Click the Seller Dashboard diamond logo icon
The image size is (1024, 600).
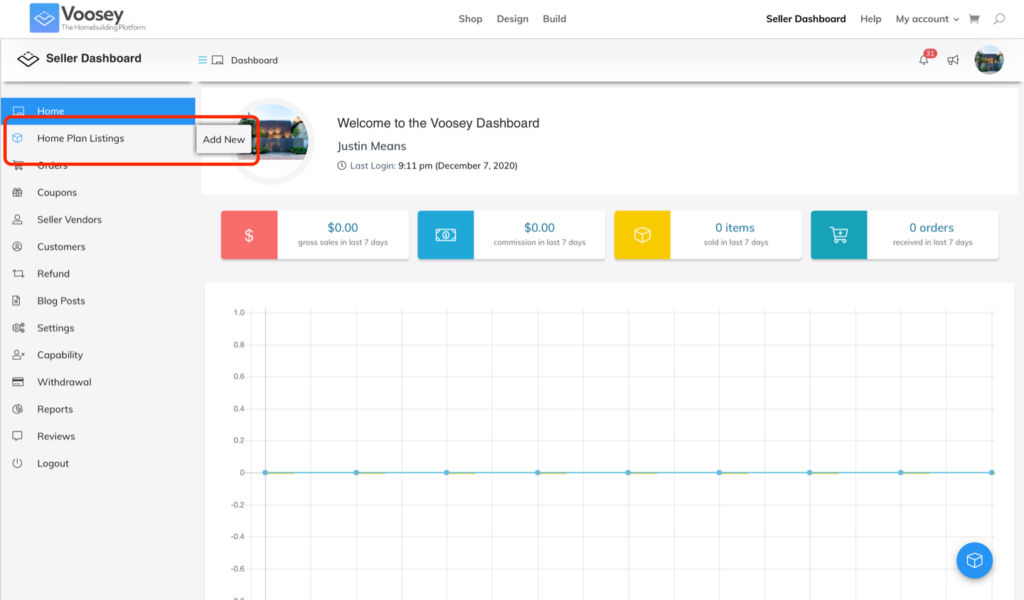[28, 59]
